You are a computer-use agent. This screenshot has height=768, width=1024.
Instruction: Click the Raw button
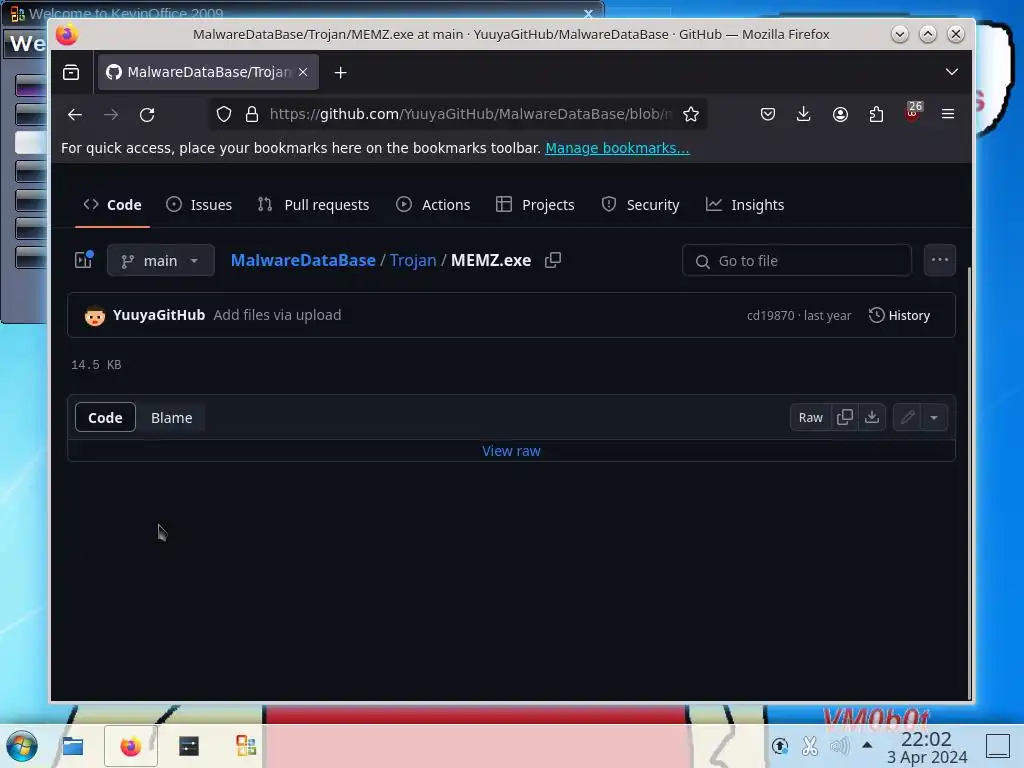[x=810, y=417]
